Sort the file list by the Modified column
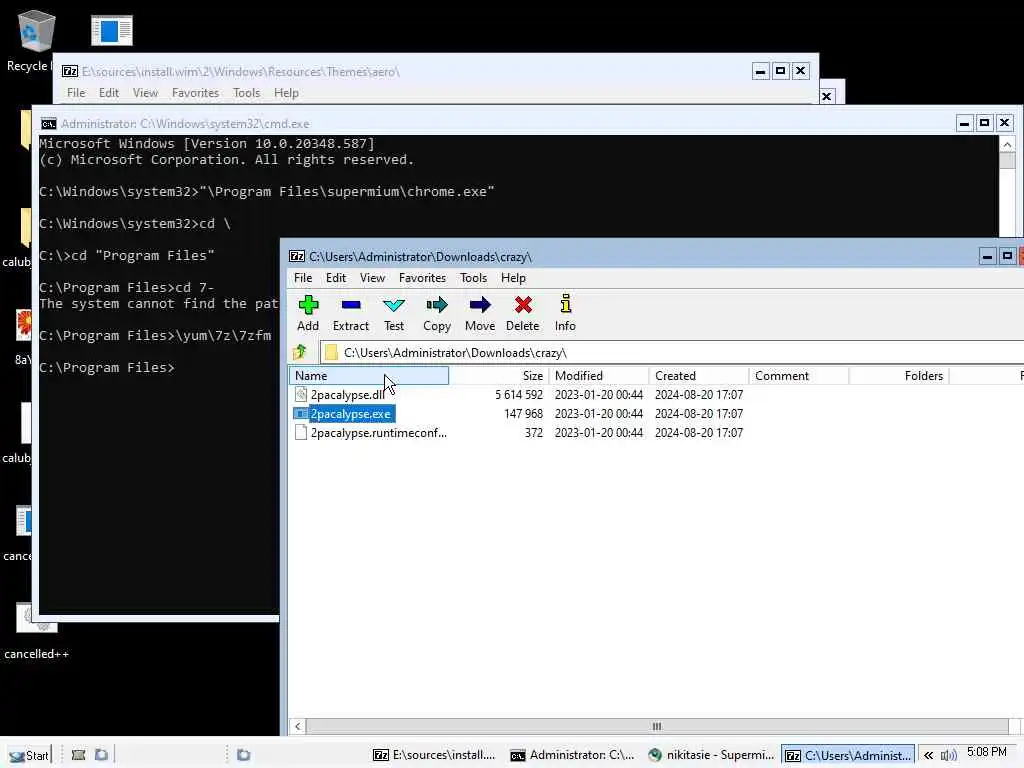Image resolution: width=1024 pixels, height=768 pixels. pyautogui.click(x=599, y=376)
